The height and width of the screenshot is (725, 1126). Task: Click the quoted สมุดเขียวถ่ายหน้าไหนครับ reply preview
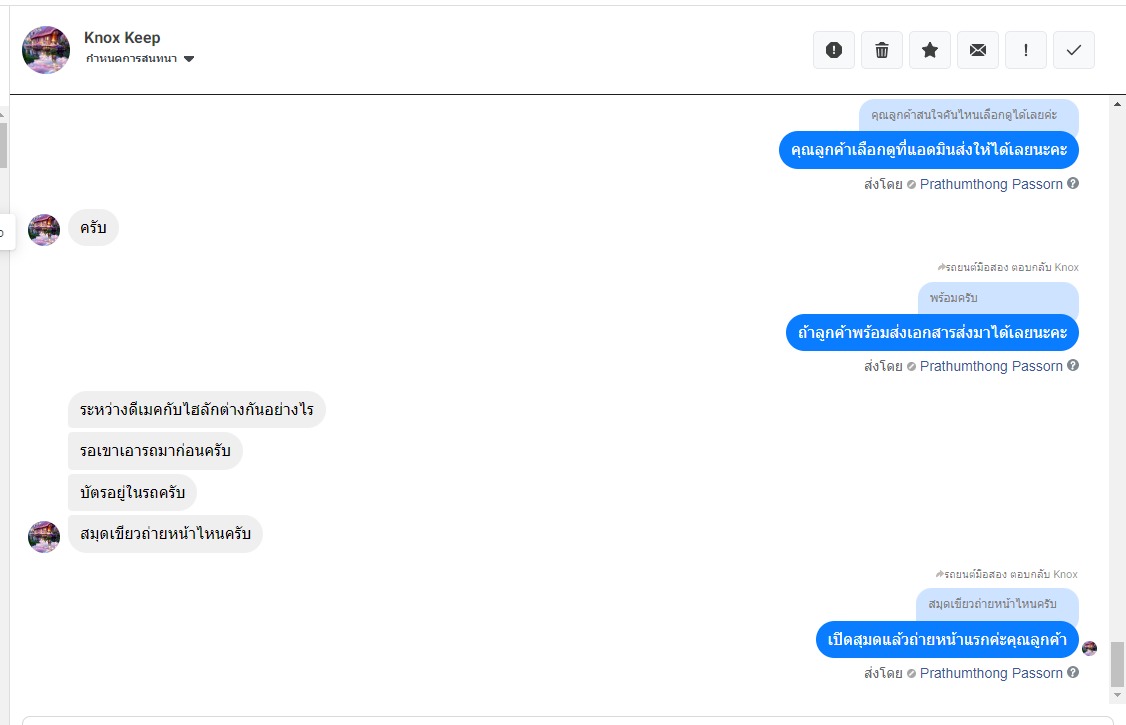996,604
